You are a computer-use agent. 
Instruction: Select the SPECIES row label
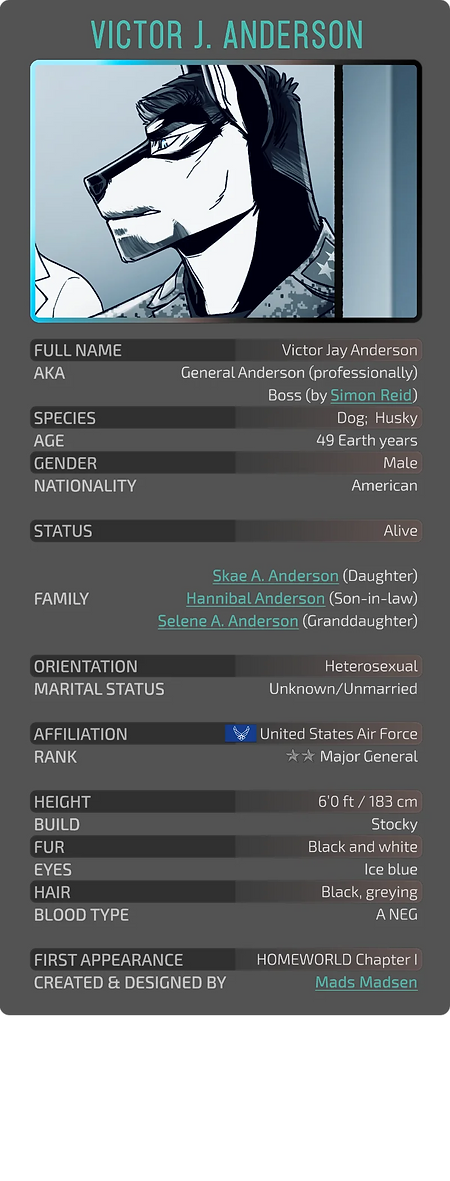coord(65,418)
